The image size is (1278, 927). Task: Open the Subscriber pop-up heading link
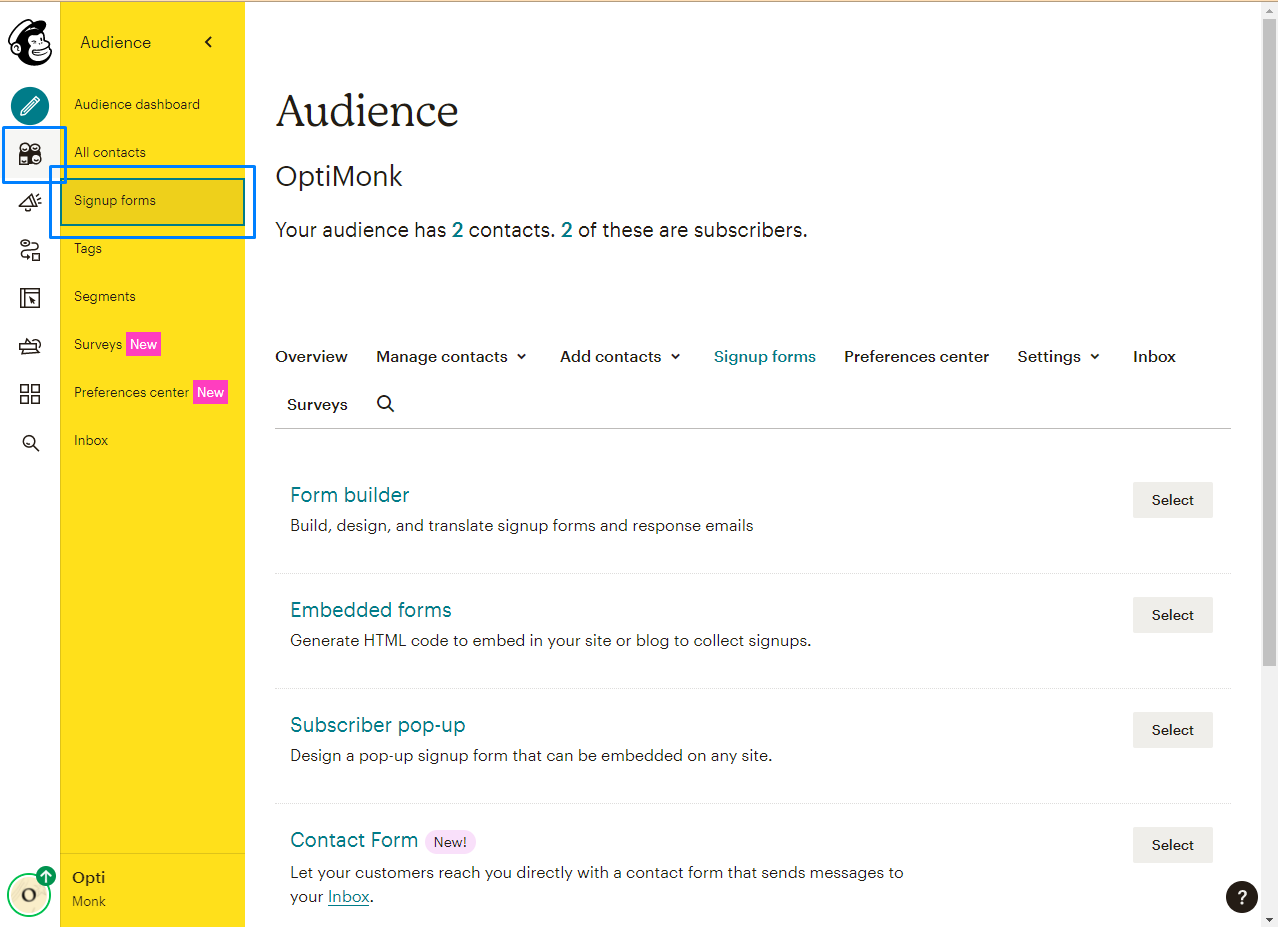coord(378,725)
